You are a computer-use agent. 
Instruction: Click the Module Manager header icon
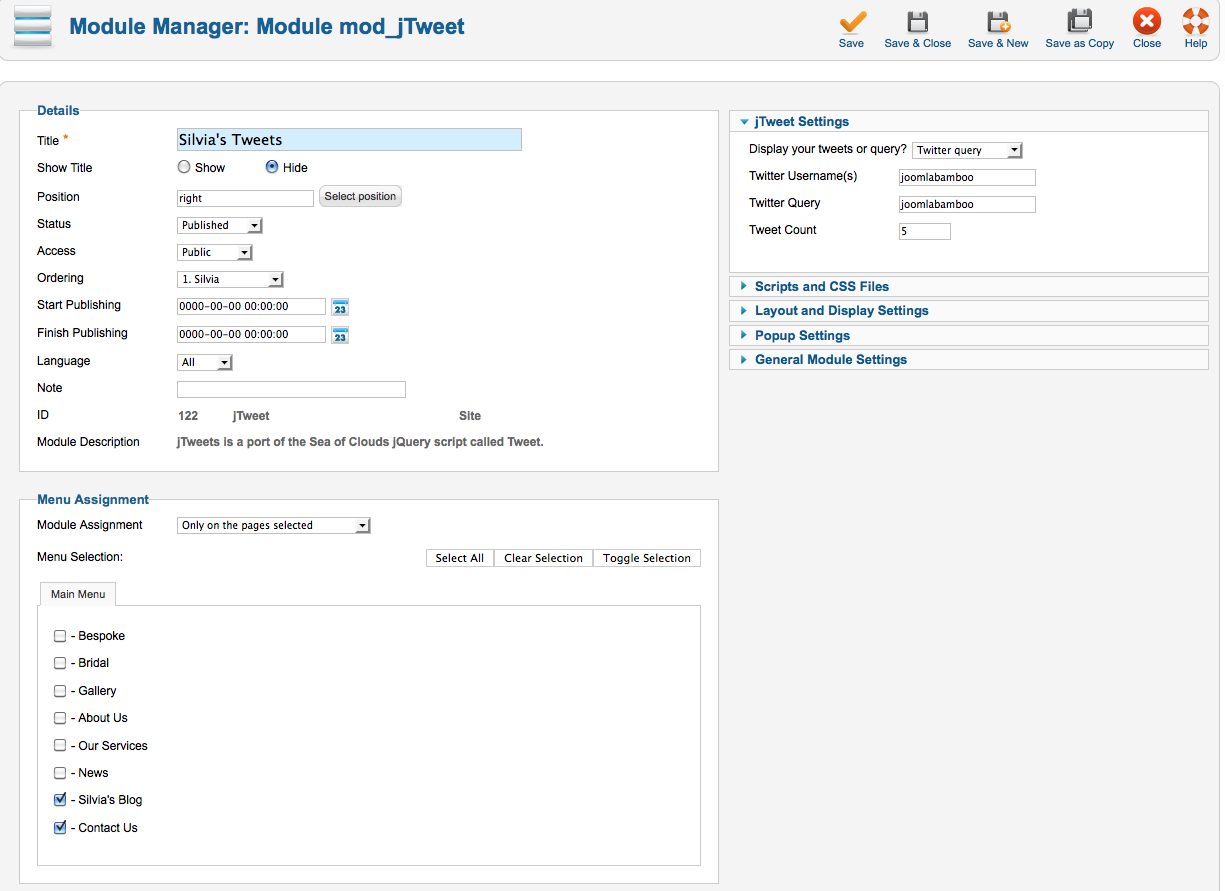point(33,27)
